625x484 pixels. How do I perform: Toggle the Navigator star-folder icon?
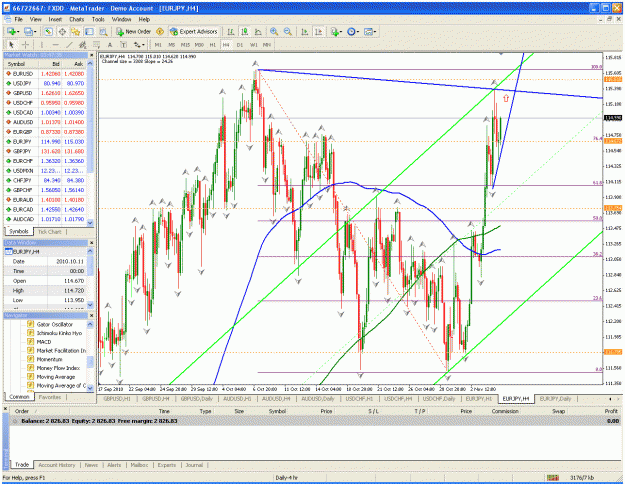pos(75,31)
